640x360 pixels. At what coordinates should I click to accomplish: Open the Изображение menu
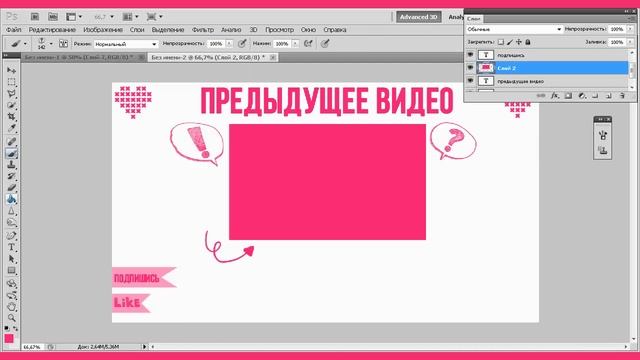pyautogui.click(x=103, y=30)
